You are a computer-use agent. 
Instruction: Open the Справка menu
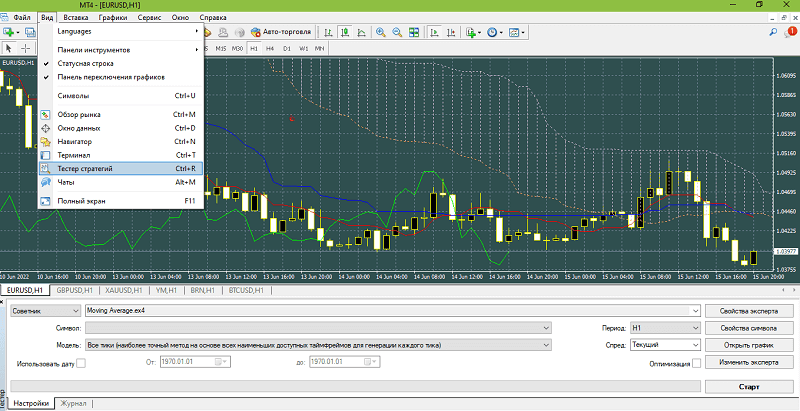213,17
